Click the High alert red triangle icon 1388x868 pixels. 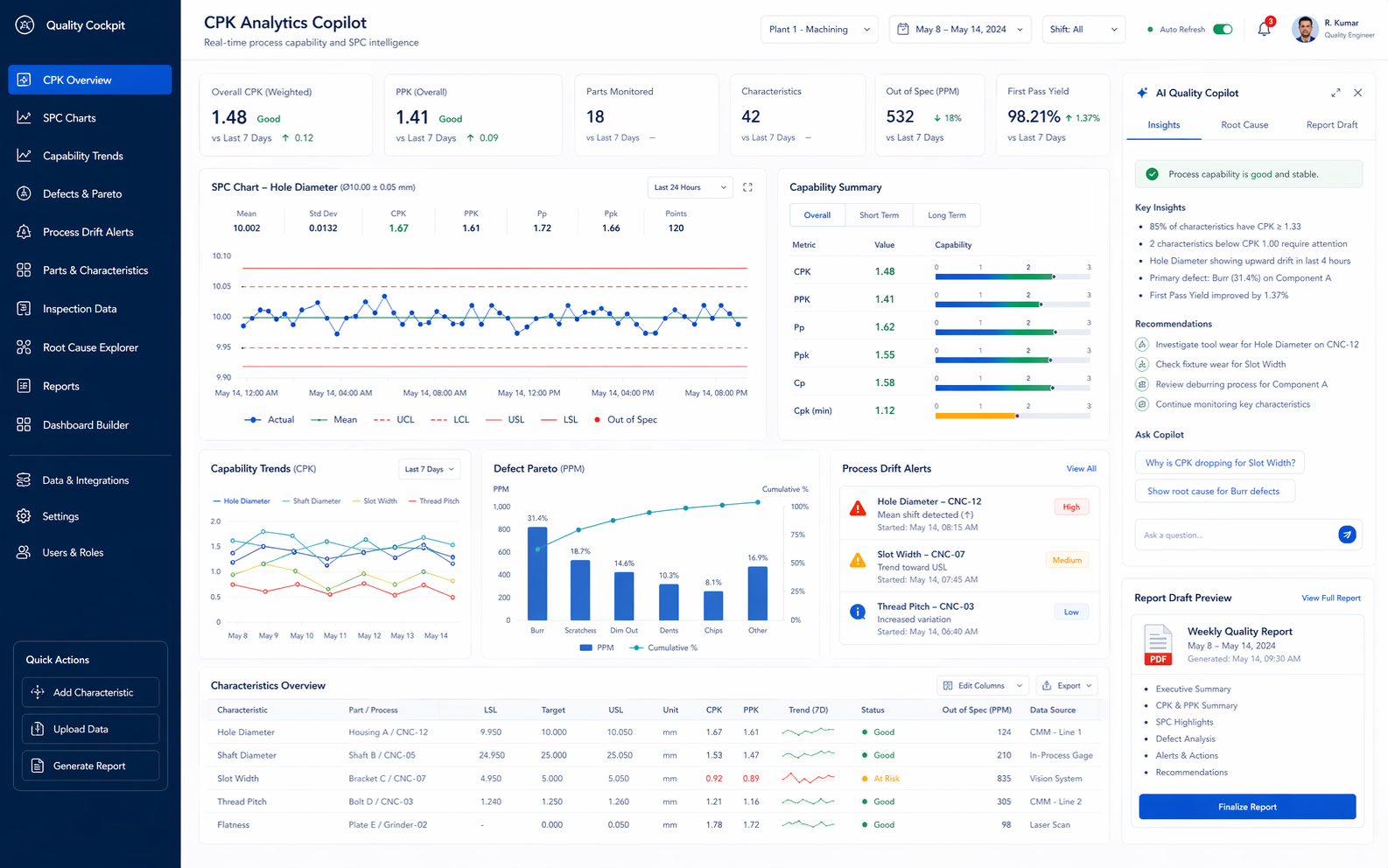click(858, 507)
